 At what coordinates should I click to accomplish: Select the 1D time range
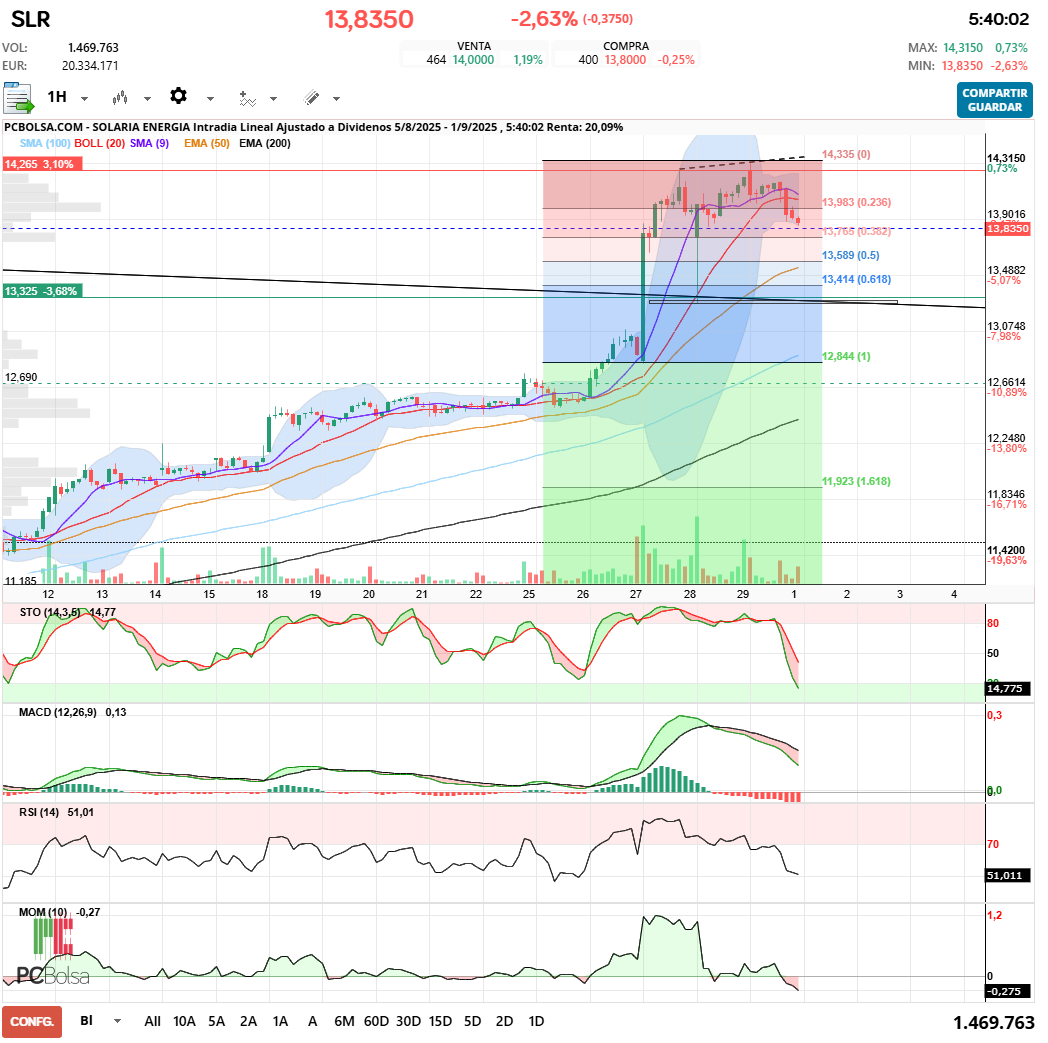536,1021
